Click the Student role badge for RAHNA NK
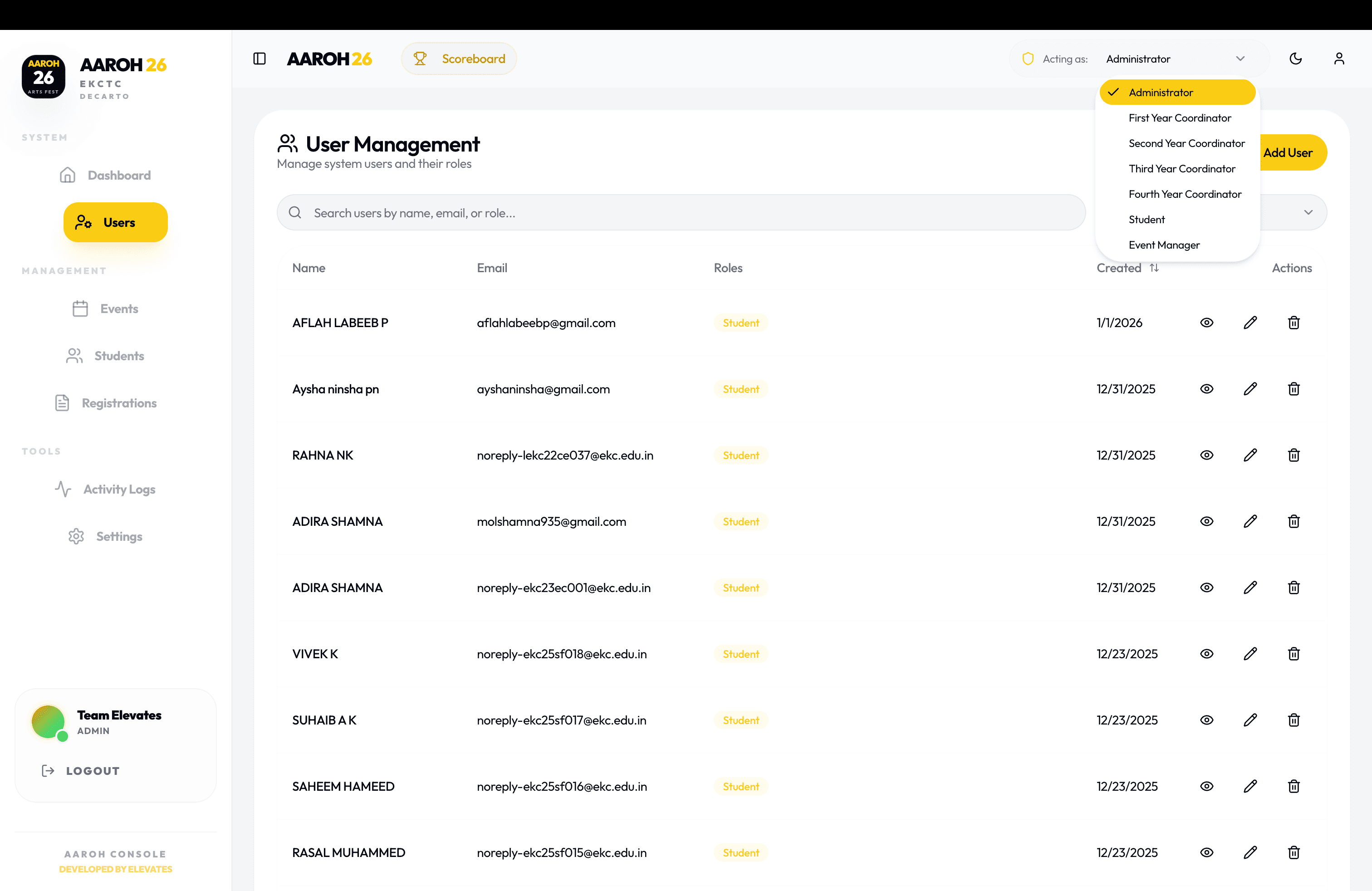This screenshot has height=891, width=1372. pyautogui.click(x=741, y=455)
